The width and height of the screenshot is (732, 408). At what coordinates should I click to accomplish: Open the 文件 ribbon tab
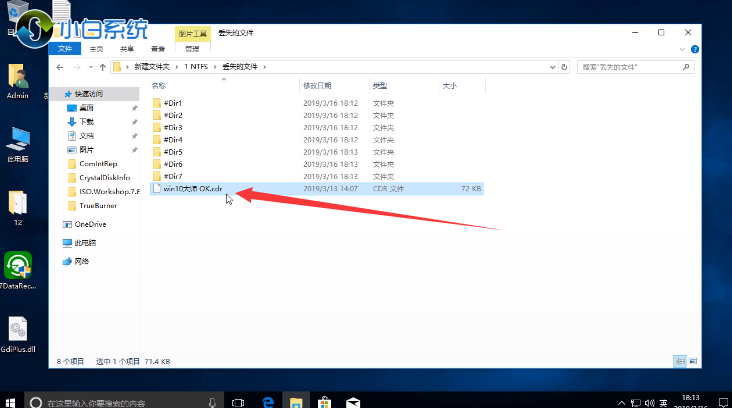point(66,48)
